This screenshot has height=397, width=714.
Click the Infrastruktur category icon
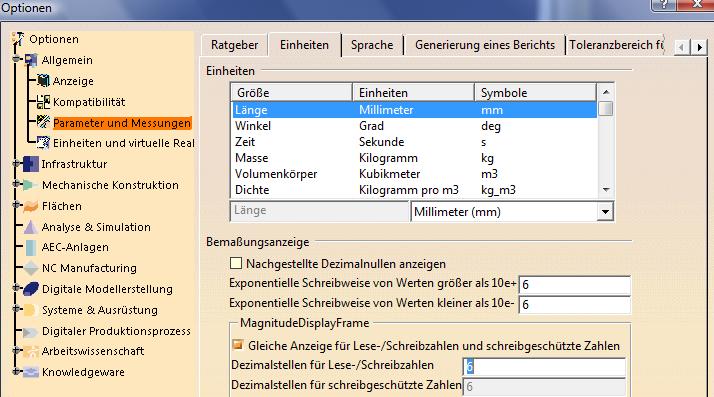pyautogui.click(x=31, y=164)
